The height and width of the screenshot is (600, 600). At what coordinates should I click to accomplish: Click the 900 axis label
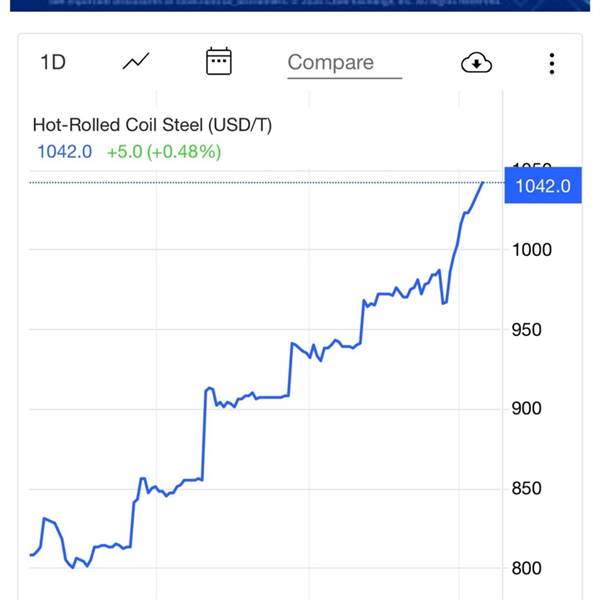[x=527, y=409]
